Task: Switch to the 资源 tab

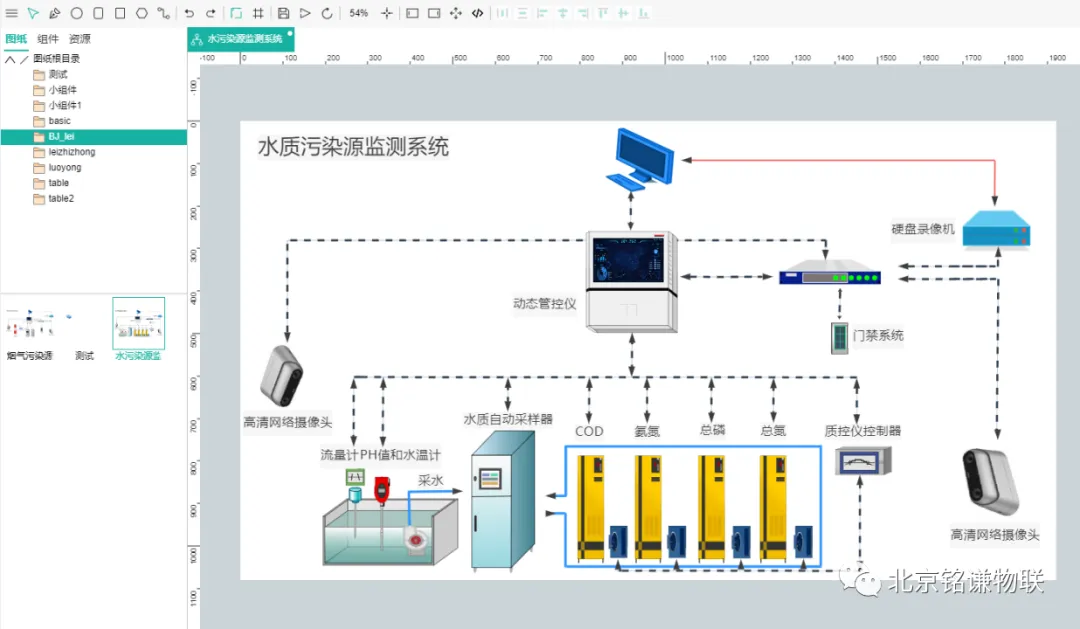Action: (x=80, y=39)
